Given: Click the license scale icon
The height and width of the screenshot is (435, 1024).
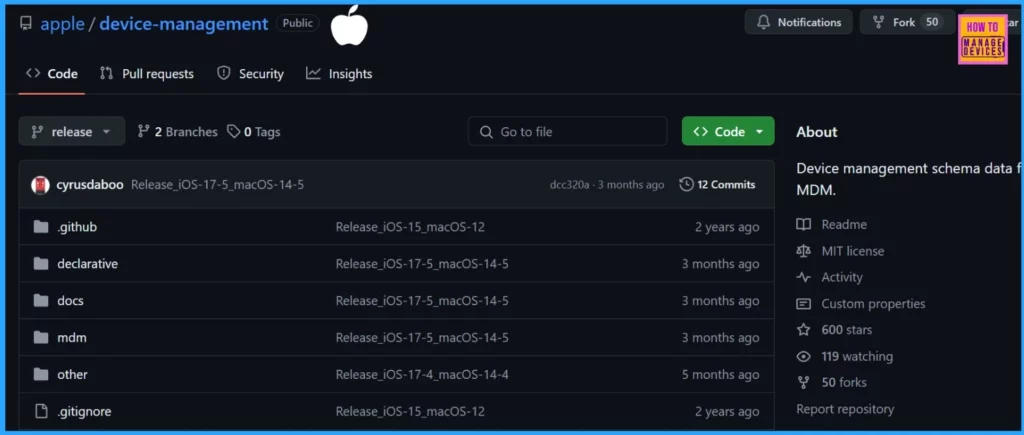Looking at the screenshot, I should [803, 251].
